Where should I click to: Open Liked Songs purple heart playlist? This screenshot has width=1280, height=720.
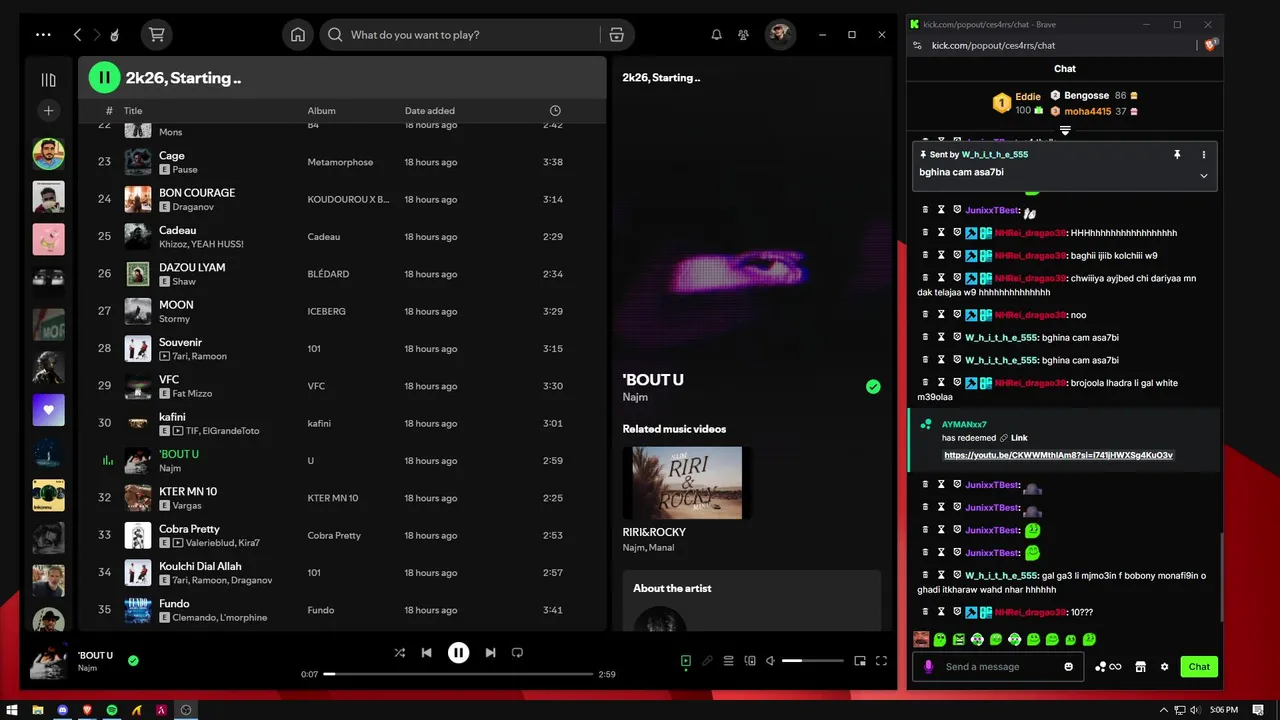[48, 410]
